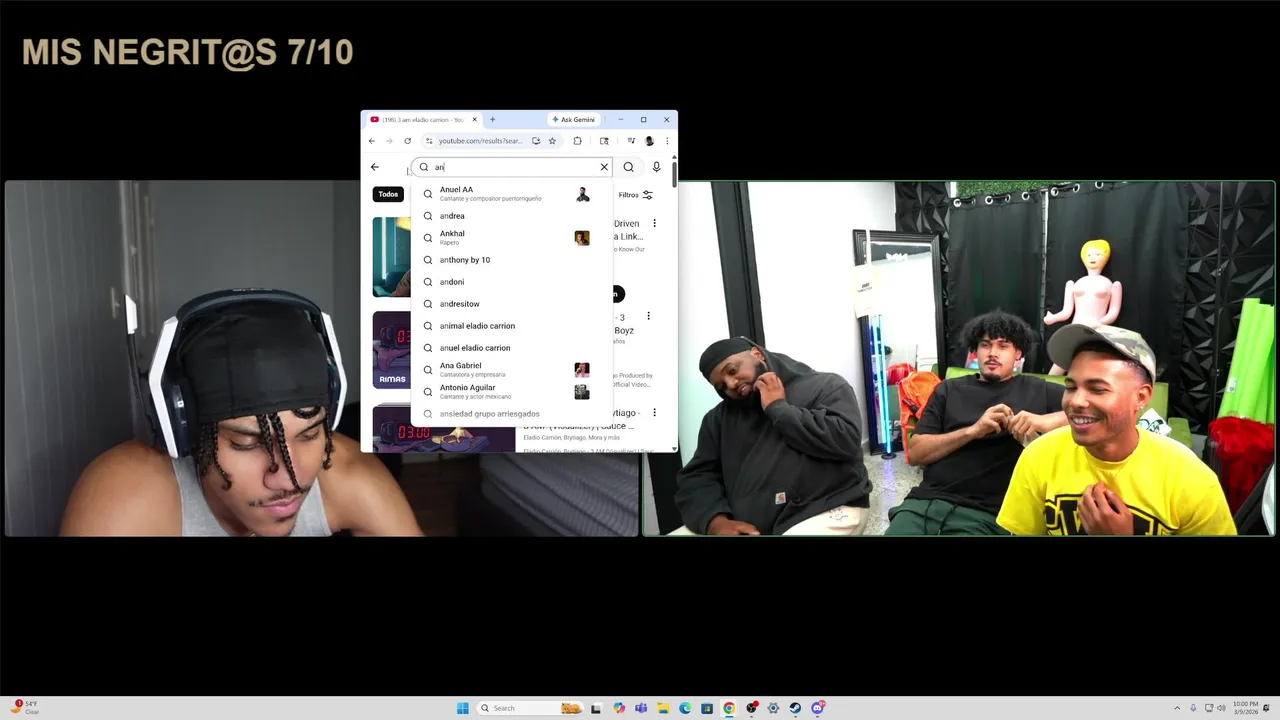Close the 3 am eladio carrion tab
The height and width of the screenshot is (720, 1280).
[475, 120]
